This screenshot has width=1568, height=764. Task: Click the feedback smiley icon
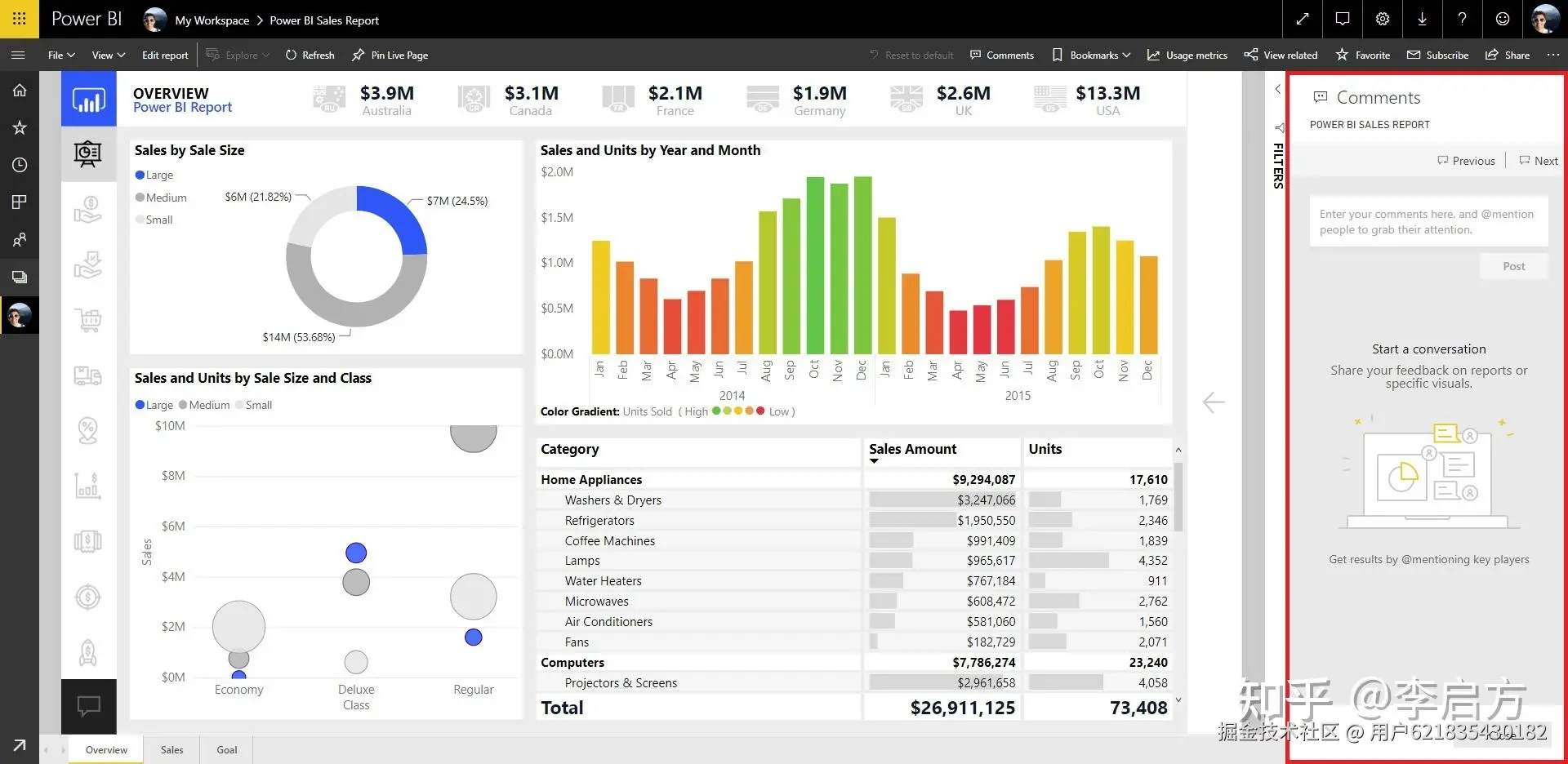pyautogui.click(x=1503, y=19)
